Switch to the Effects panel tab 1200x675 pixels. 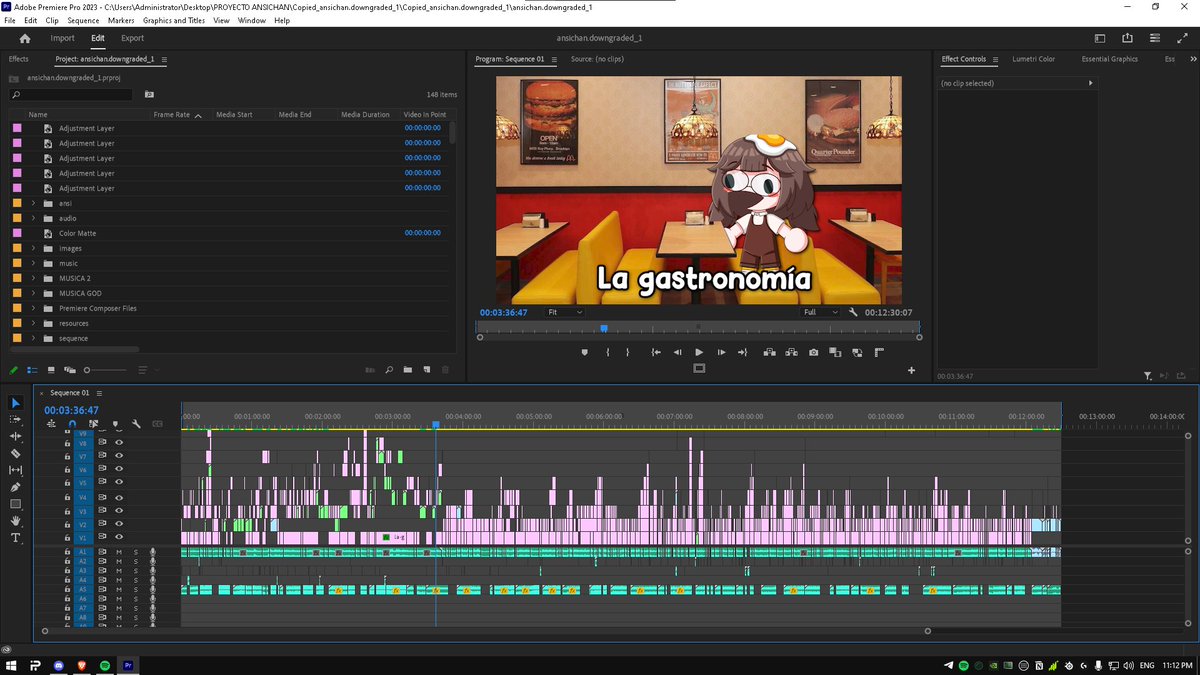19,59
